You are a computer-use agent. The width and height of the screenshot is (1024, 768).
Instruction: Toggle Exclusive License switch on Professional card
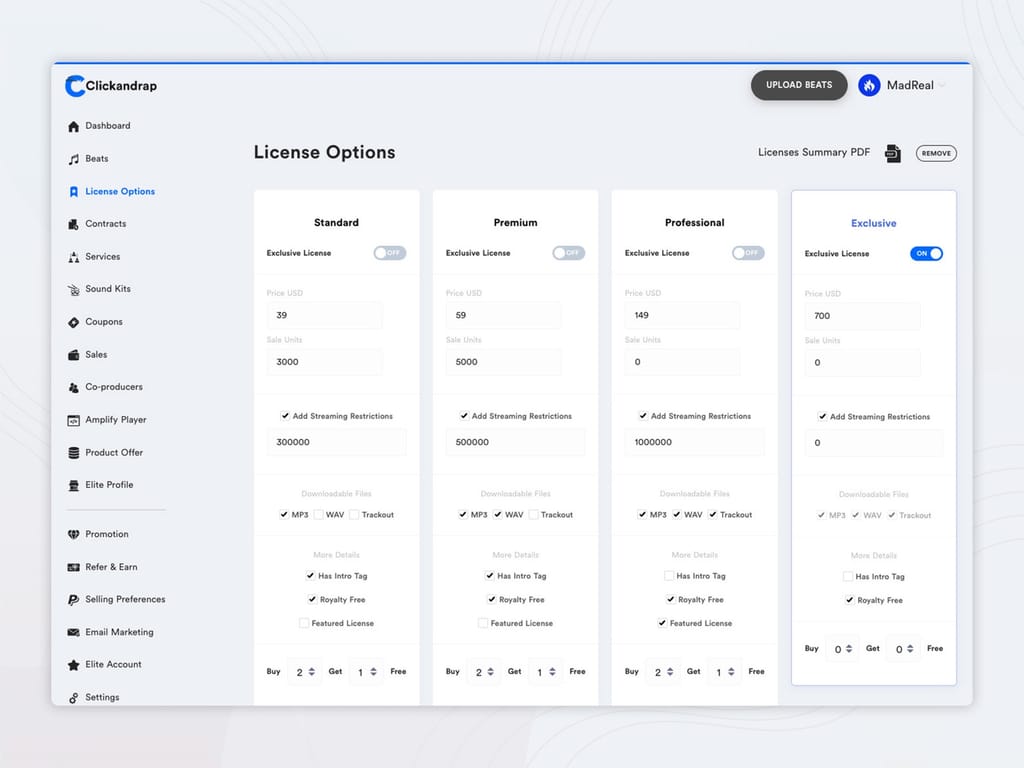[748, 253]
